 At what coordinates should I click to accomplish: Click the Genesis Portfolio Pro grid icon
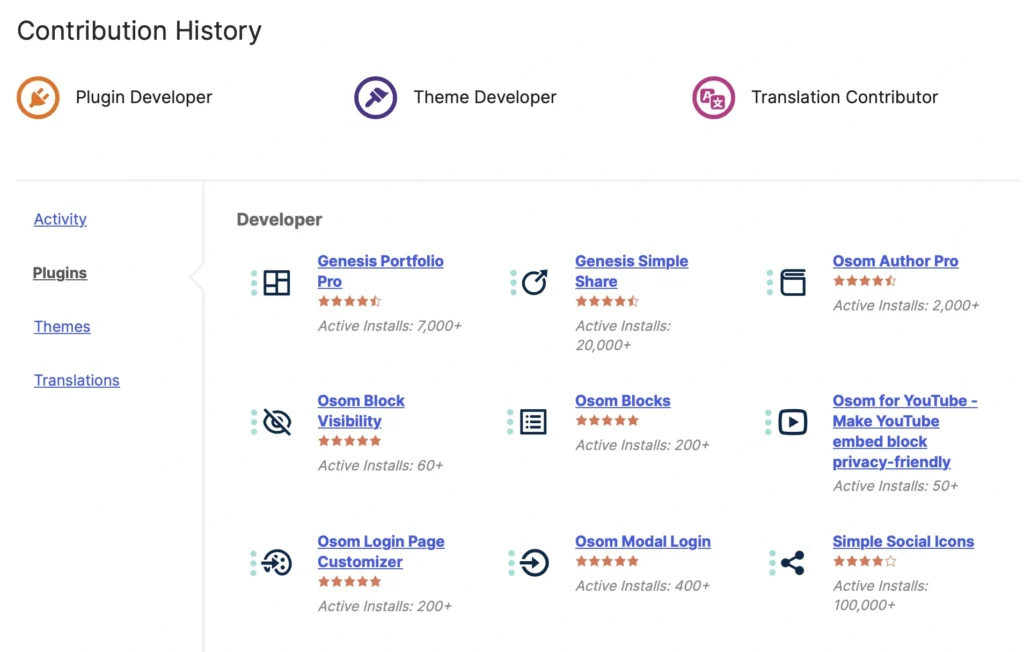coord(276,283)
